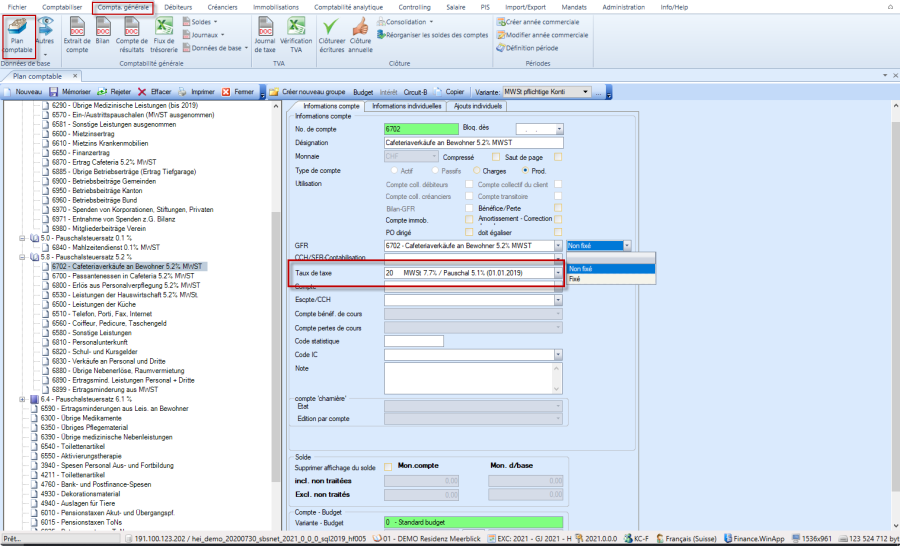The image size is (900, 546).
Task: Open the Solides dropdown in ribbon
Action: pos(200,22)
